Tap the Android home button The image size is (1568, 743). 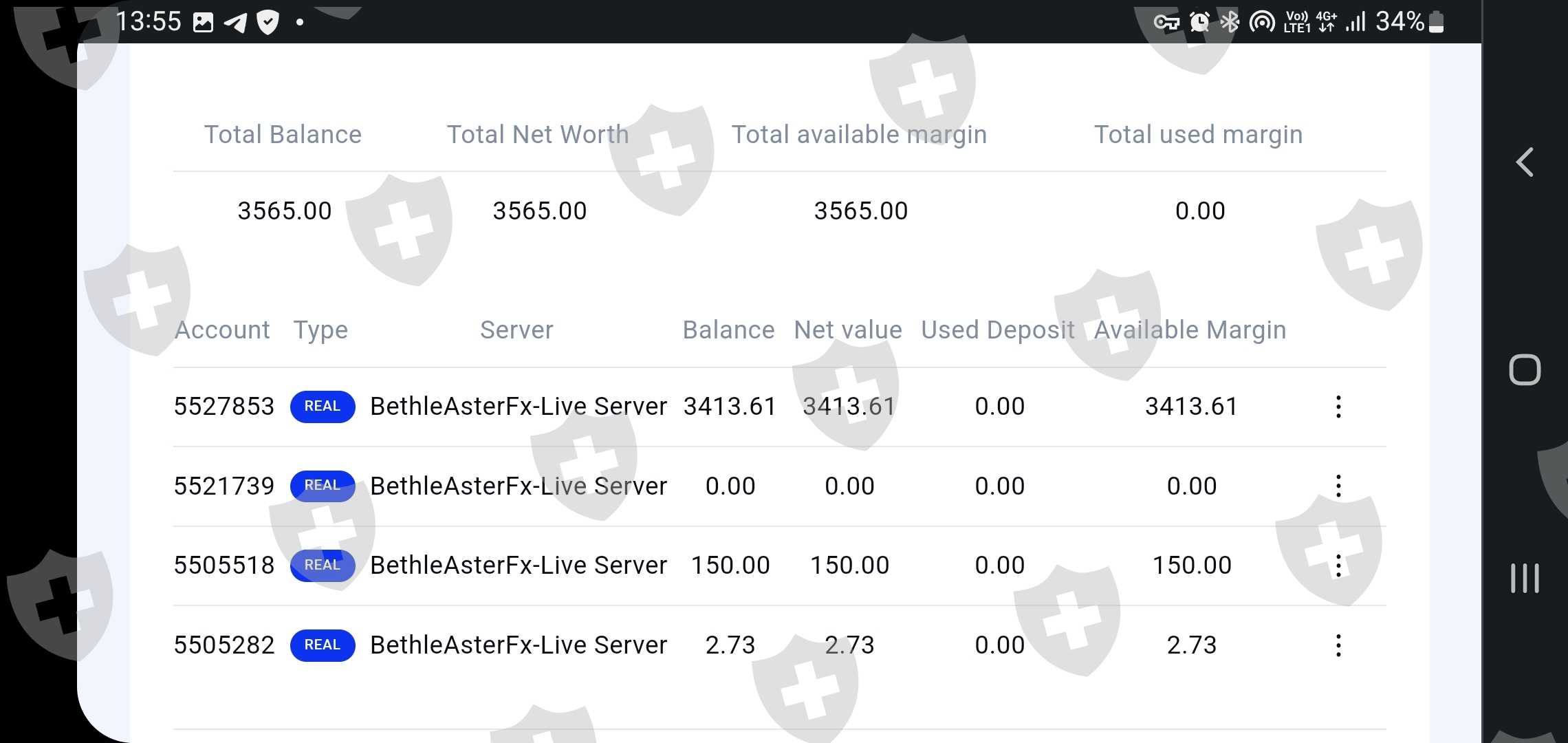tap(1525, 370)
